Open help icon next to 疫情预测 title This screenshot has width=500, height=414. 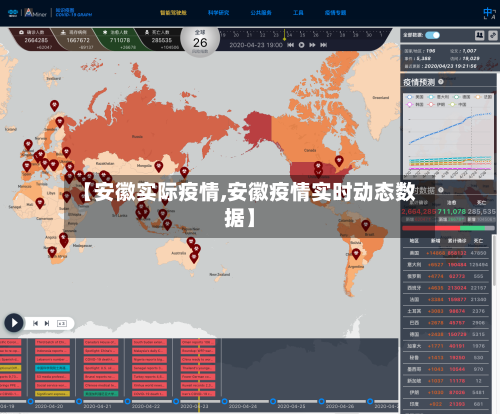click(x=441, y=82)
